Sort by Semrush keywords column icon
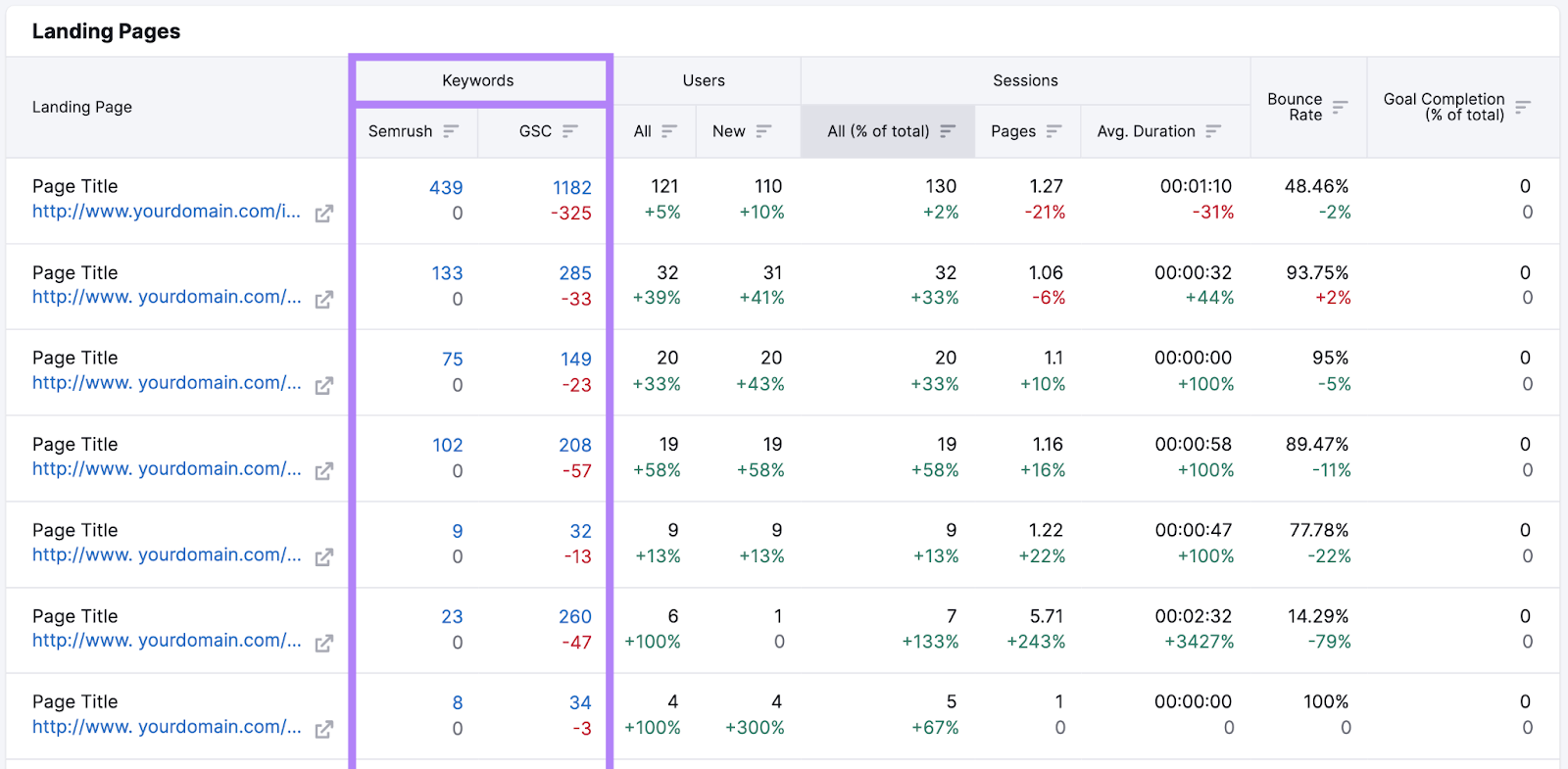The image size is (1568, 769). (451, 131)
